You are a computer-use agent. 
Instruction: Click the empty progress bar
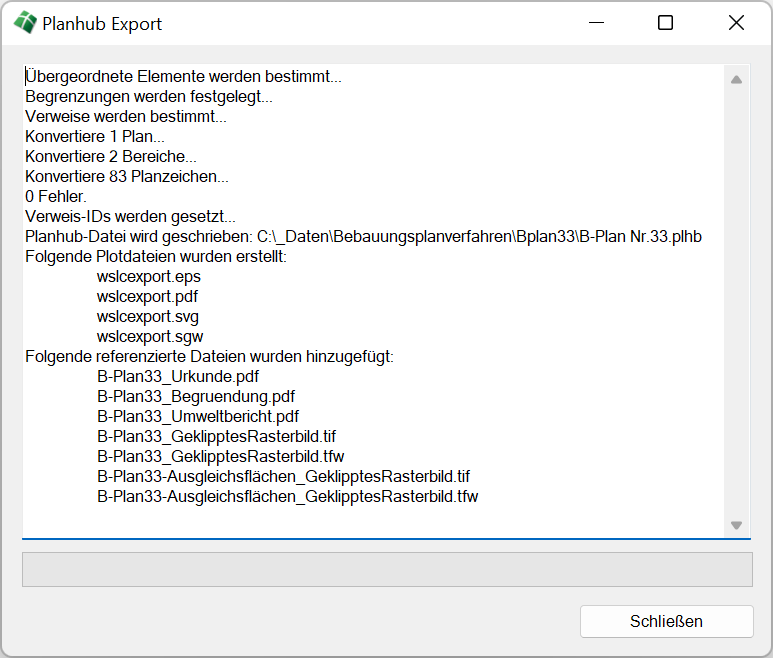coord(387,569)
